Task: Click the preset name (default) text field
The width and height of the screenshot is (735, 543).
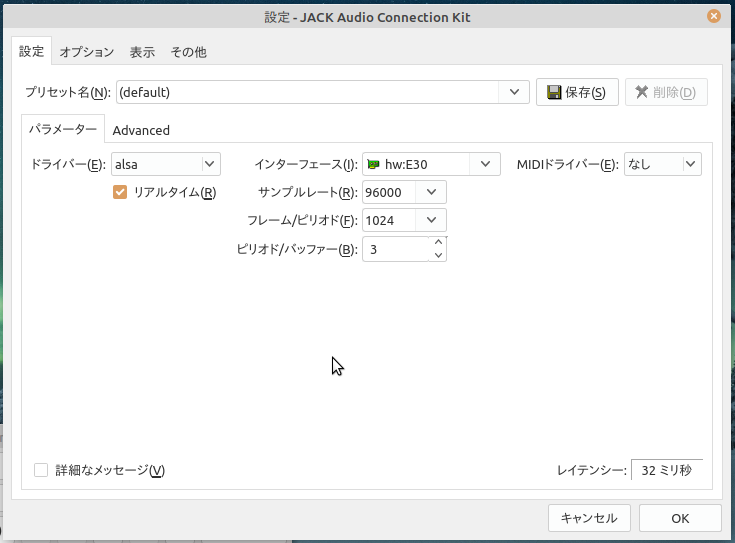Action: pyautogui.click(x=308, y=92)
